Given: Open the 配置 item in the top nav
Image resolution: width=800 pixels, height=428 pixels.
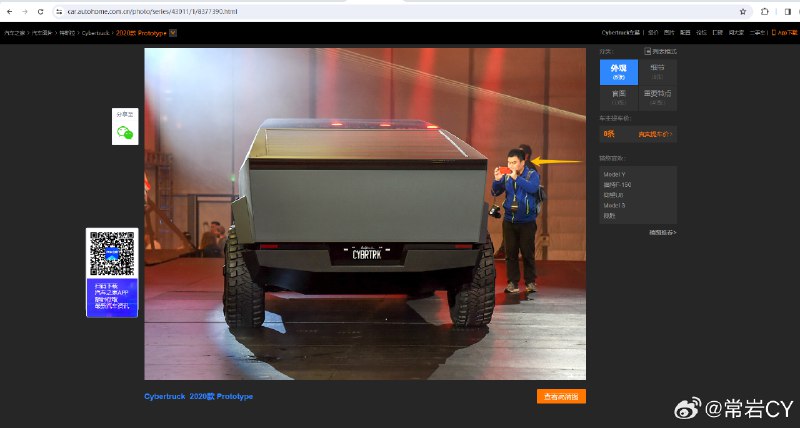Looking at the screenshot, I should click(685, 33).
